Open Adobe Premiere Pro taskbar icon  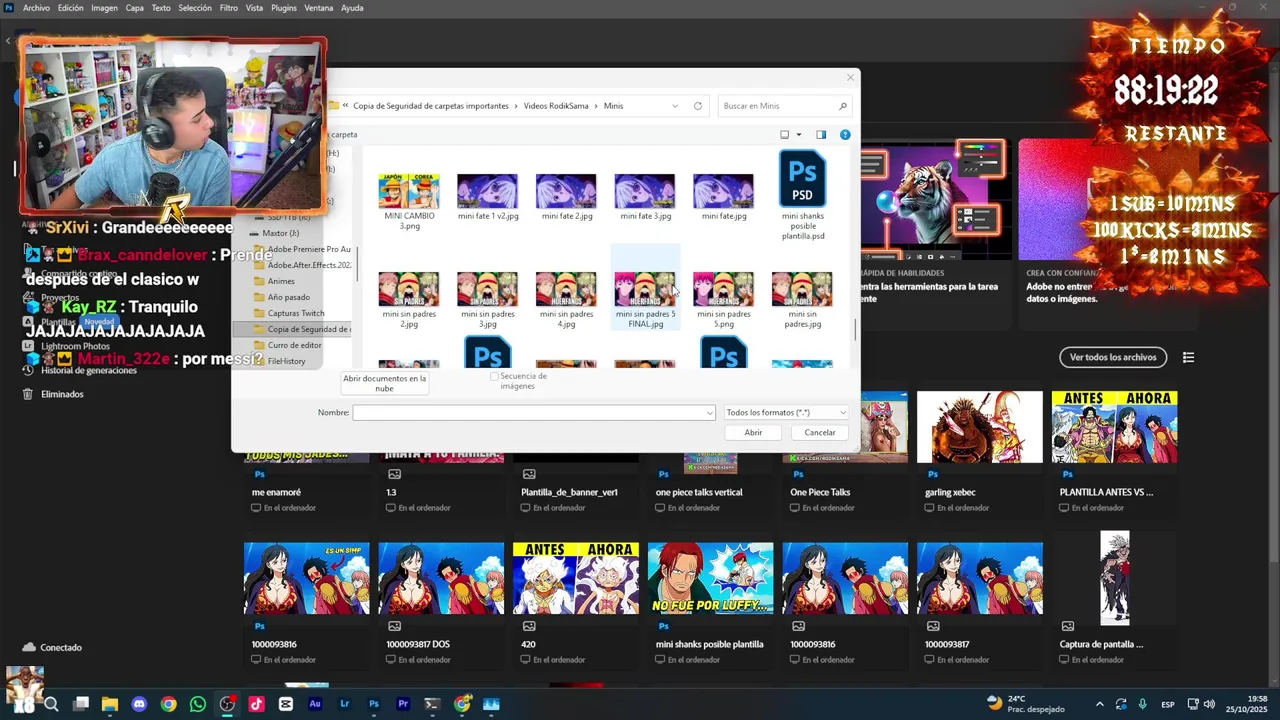403,704
